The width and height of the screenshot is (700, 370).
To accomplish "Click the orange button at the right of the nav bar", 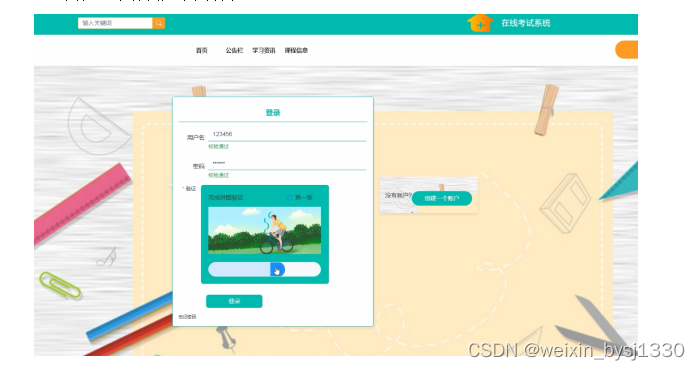I will tap(627, 50).
